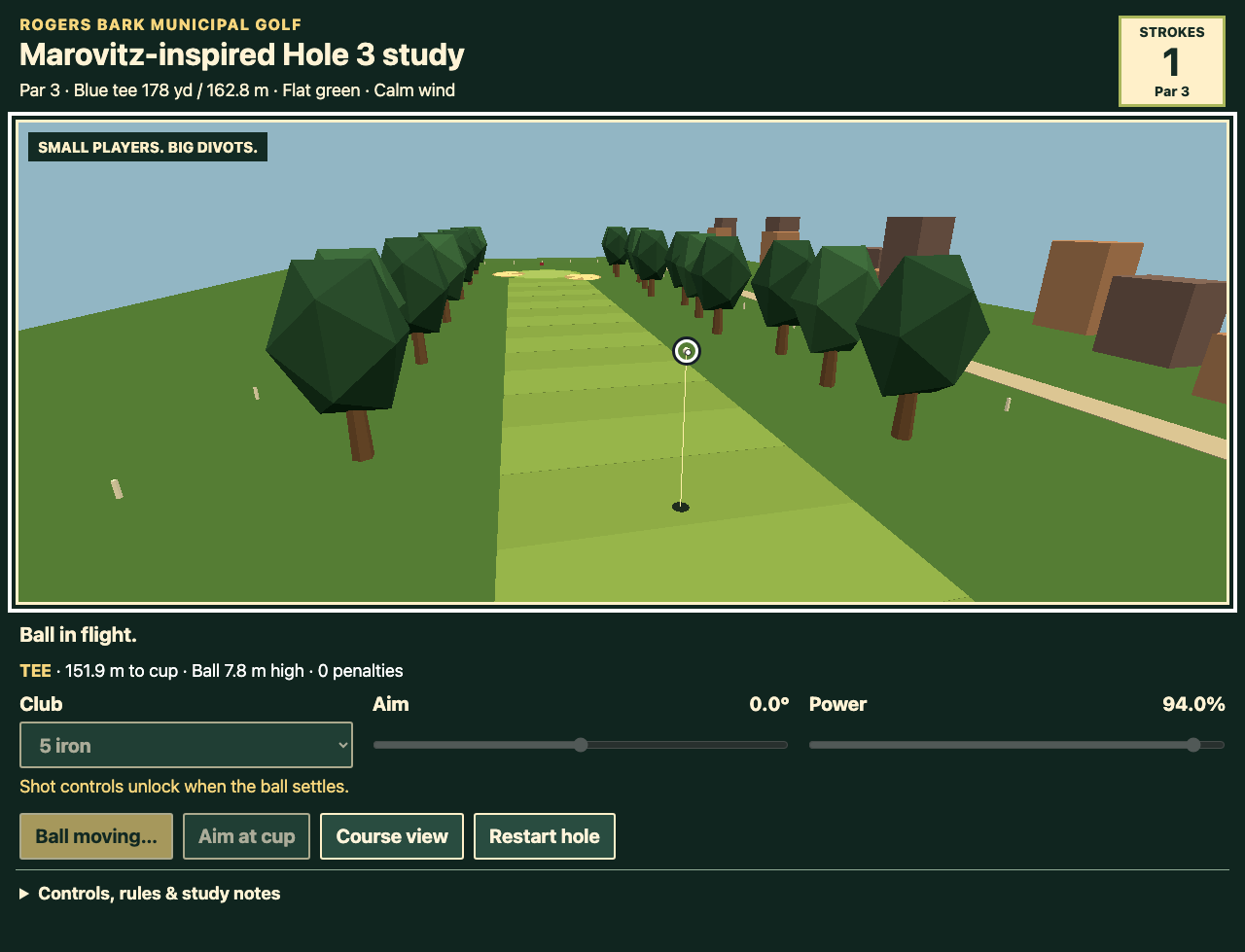Restart the hole
The image size is (1245, 952).
[545, 836]
